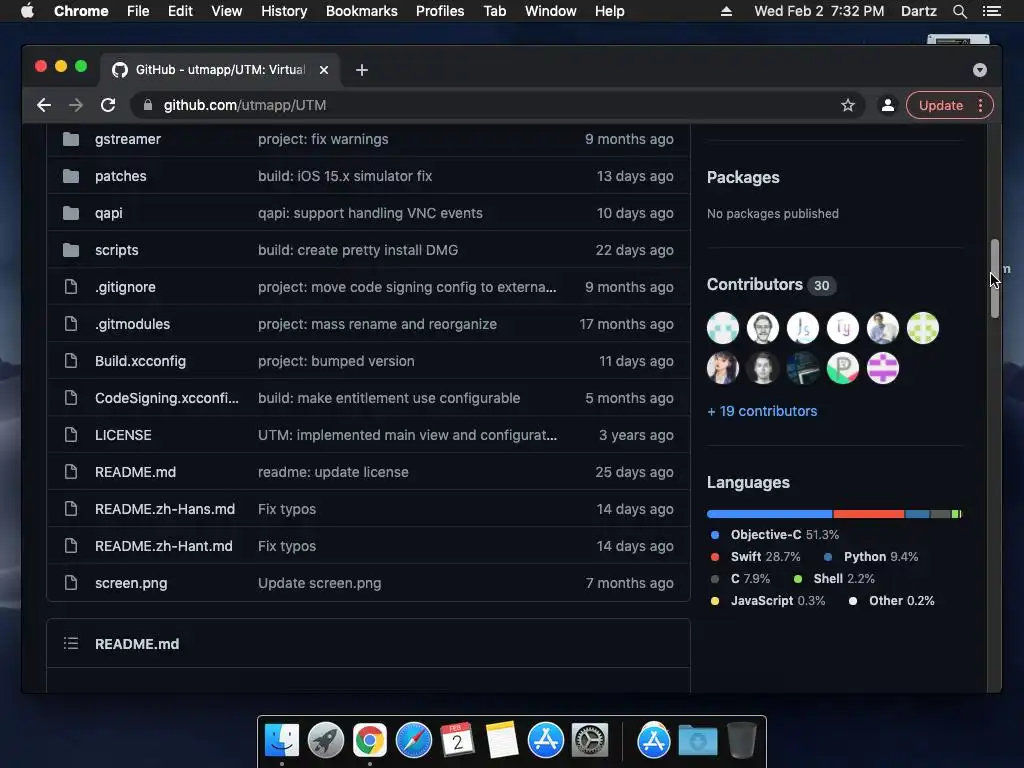The width and height of the screenshot is (1024, 768).
Task: Click the LICENSE file icon
Action: point(71,435)
